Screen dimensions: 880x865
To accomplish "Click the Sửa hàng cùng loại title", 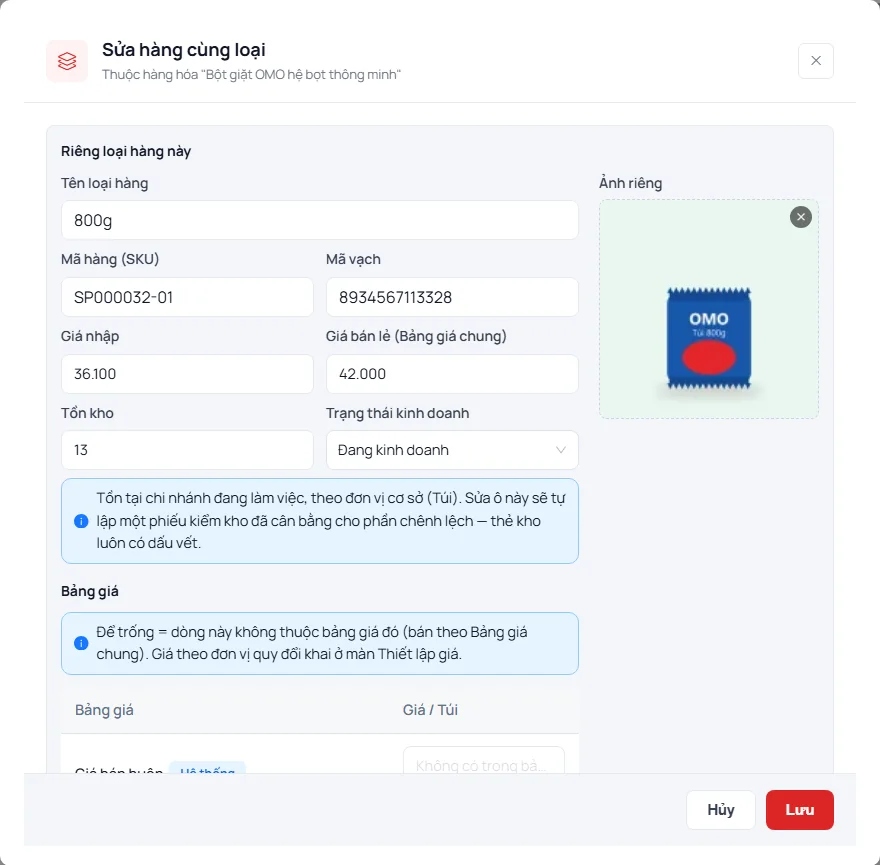I will click(x=184, y=50).
